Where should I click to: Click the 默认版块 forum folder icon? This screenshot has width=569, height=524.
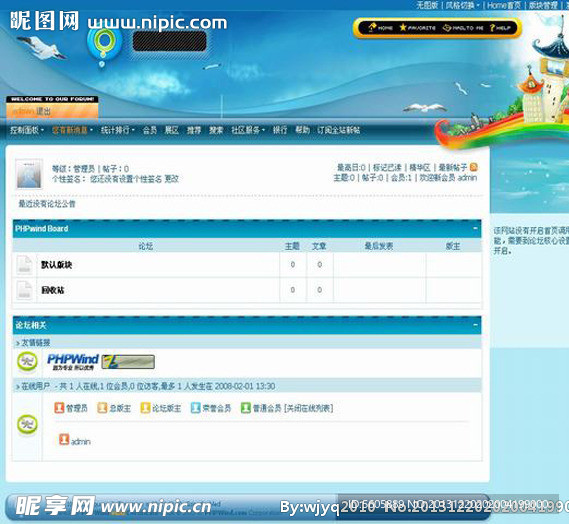point(24,265)
